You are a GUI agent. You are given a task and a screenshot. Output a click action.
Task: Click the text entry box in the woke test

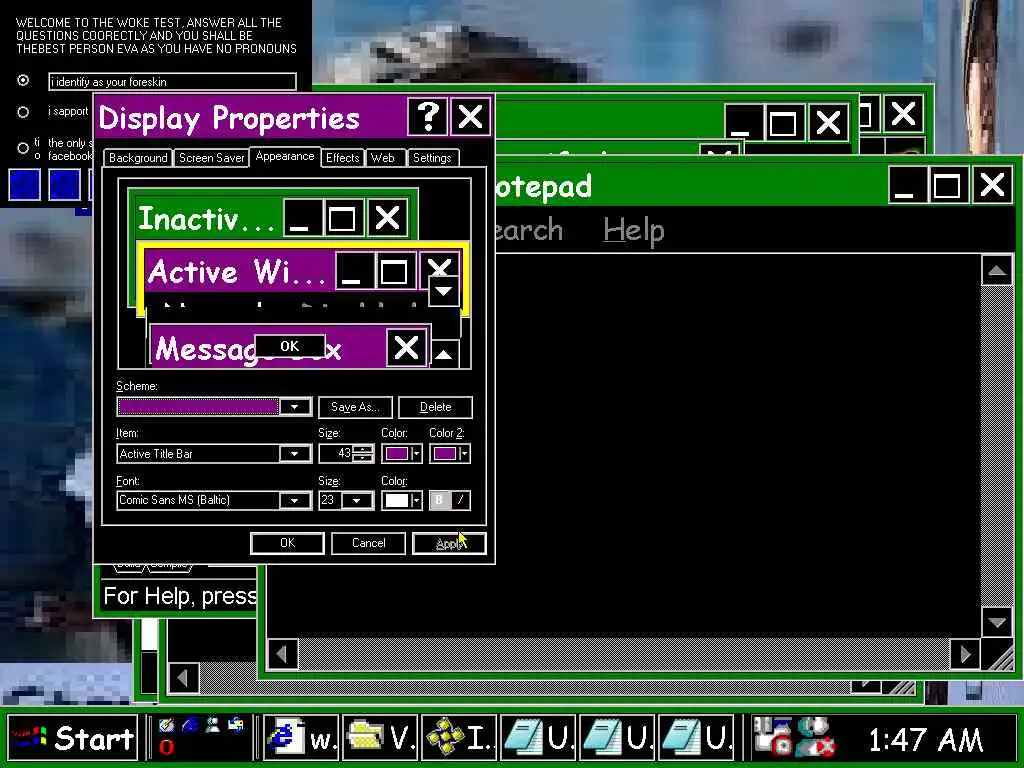[x=172, y=82]
